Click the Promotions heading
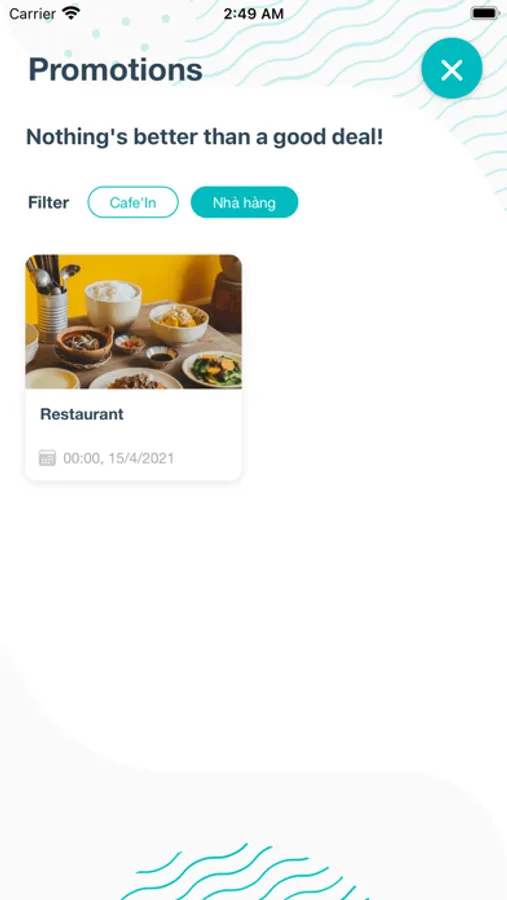Screen dimensions: 507x900 click(115, 69)
